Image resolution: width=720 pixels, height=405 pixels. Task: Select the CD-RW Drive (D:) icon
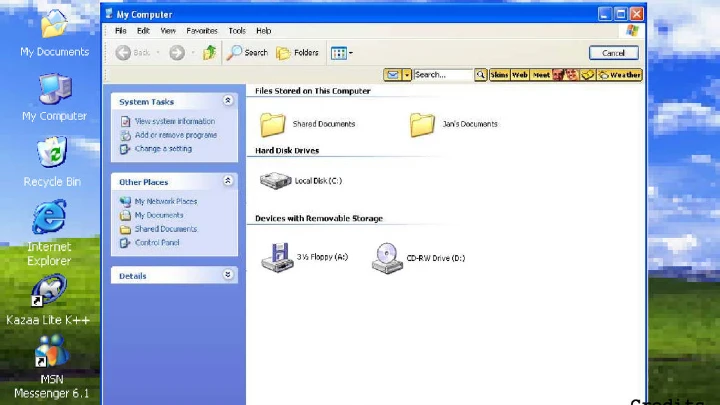pyautogui.click(x=387, y=258)
